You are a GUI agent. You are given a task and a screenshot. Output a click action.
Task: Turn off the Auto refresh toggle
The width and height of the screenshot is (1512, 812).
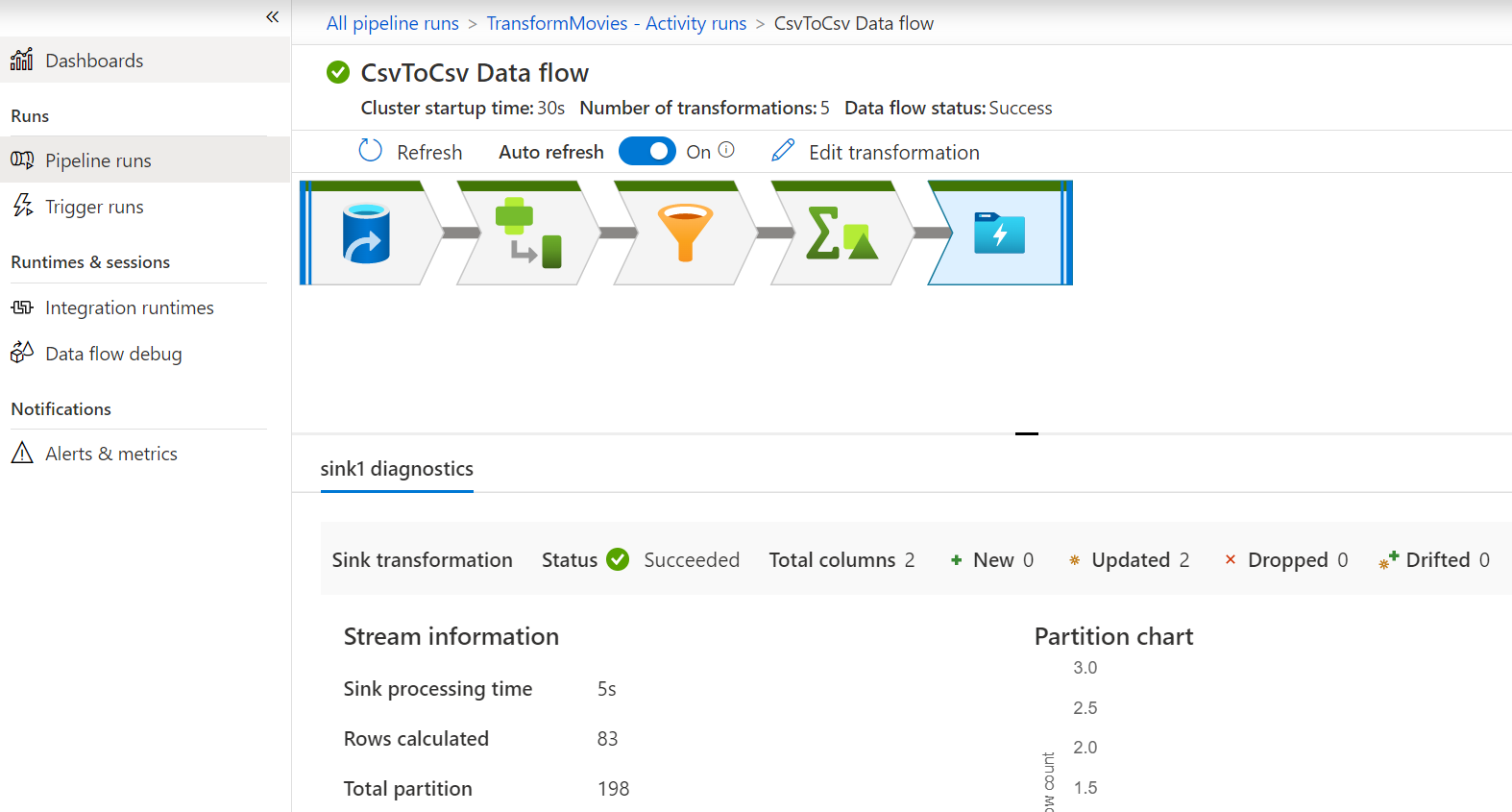(x=646, y=151)
